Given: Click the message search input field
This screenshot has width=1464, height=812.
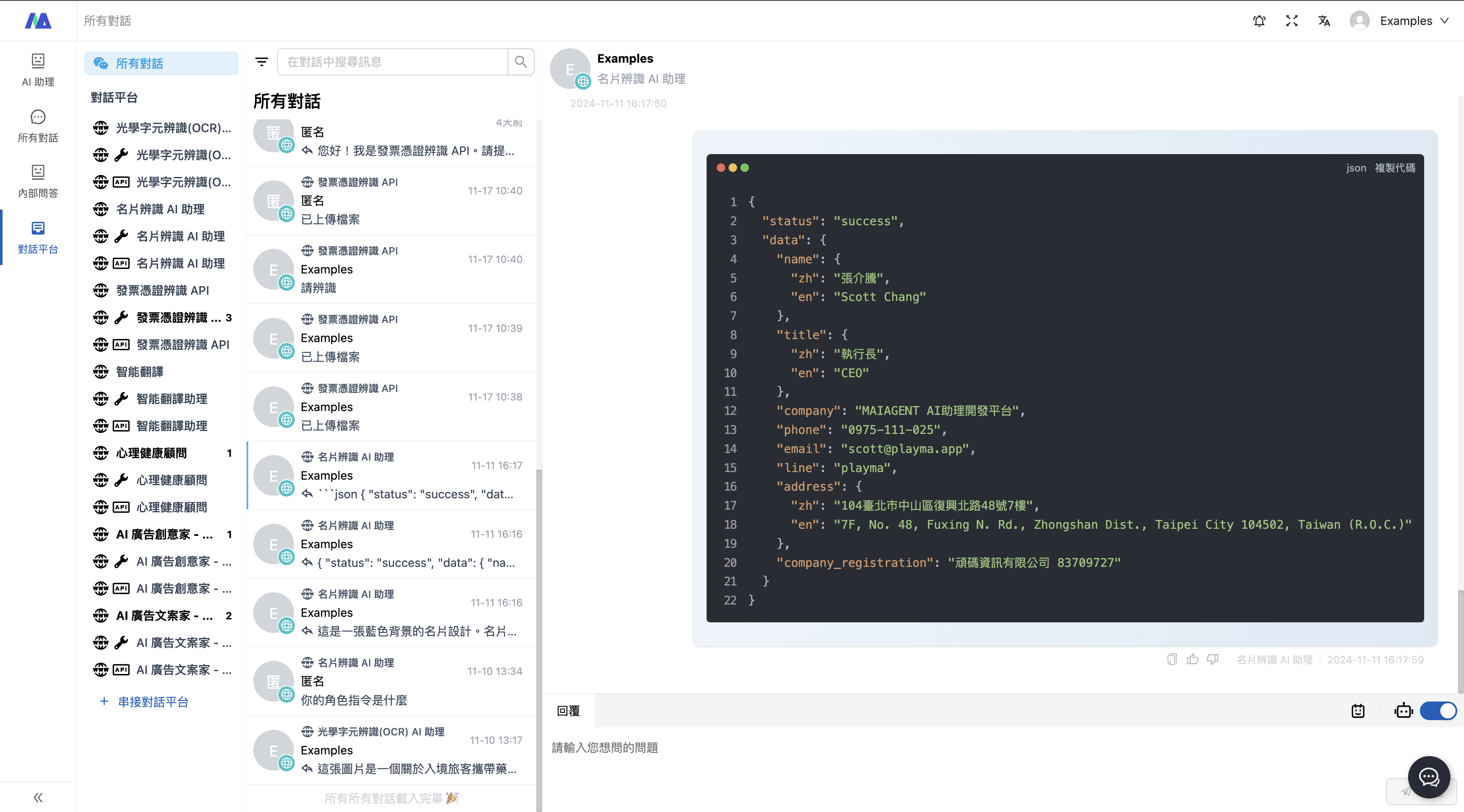Looking at the screenshot, I should coord(392,62).
